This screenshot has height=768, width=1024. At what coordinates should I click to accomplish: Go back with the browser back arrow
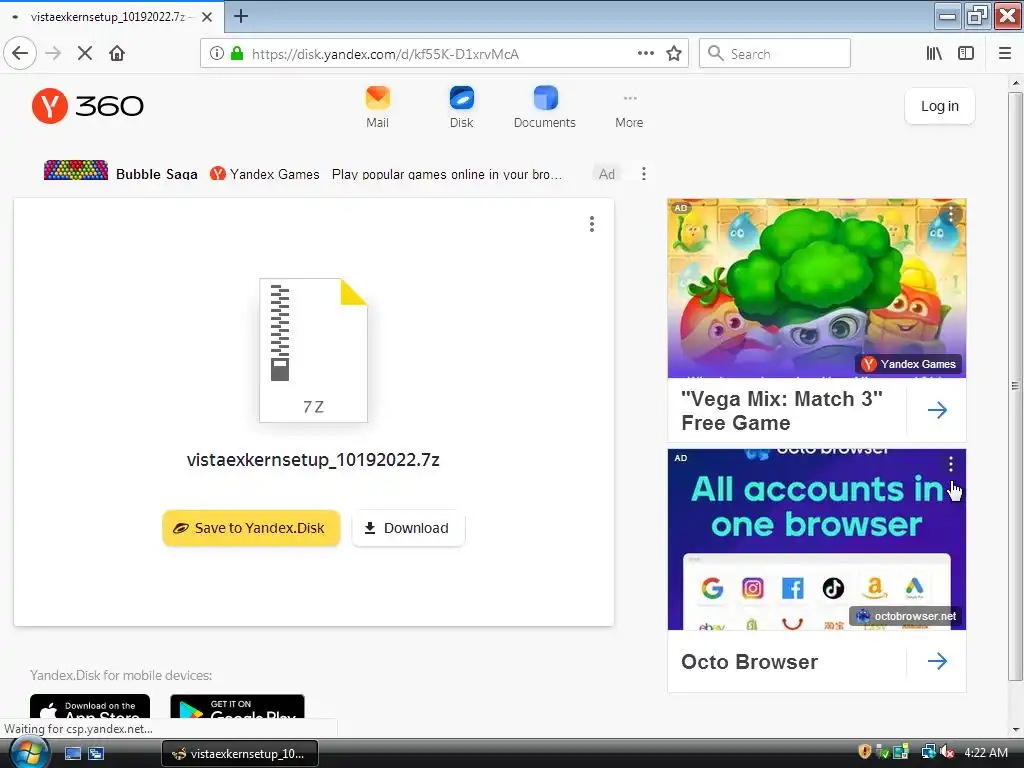[x=20, y=54]
